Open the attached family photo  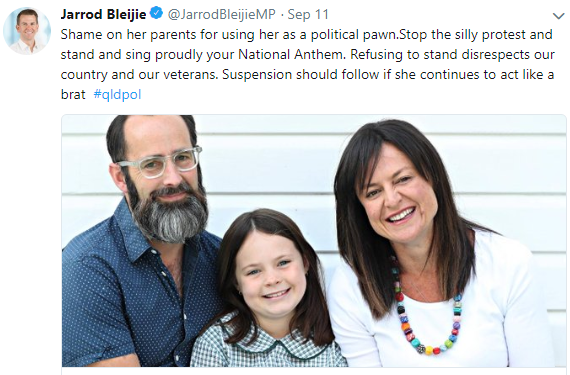[313, 241]
